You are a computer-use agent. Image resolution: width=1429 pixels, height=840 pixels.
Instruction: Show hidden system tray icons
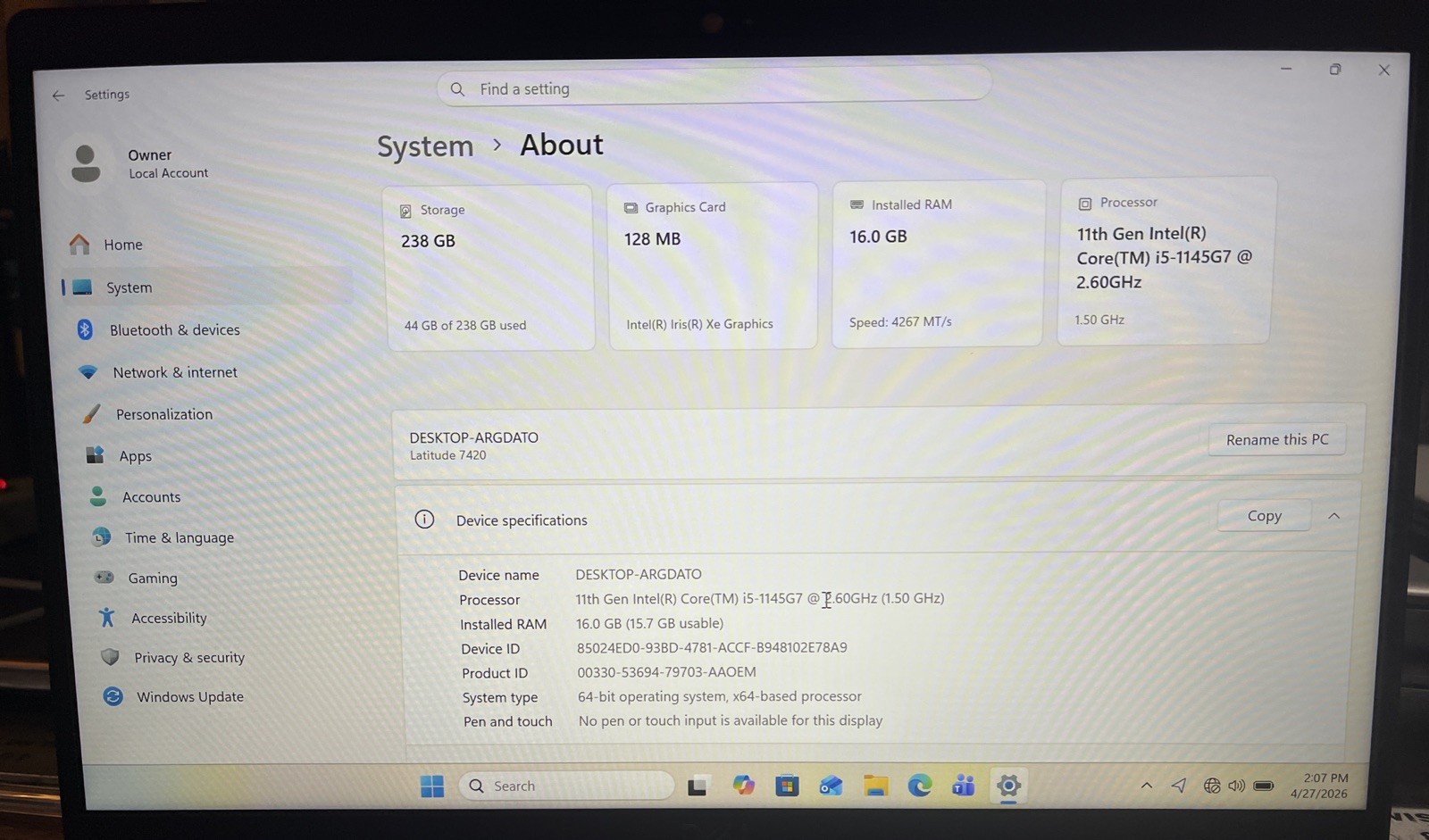(1147, 786)
